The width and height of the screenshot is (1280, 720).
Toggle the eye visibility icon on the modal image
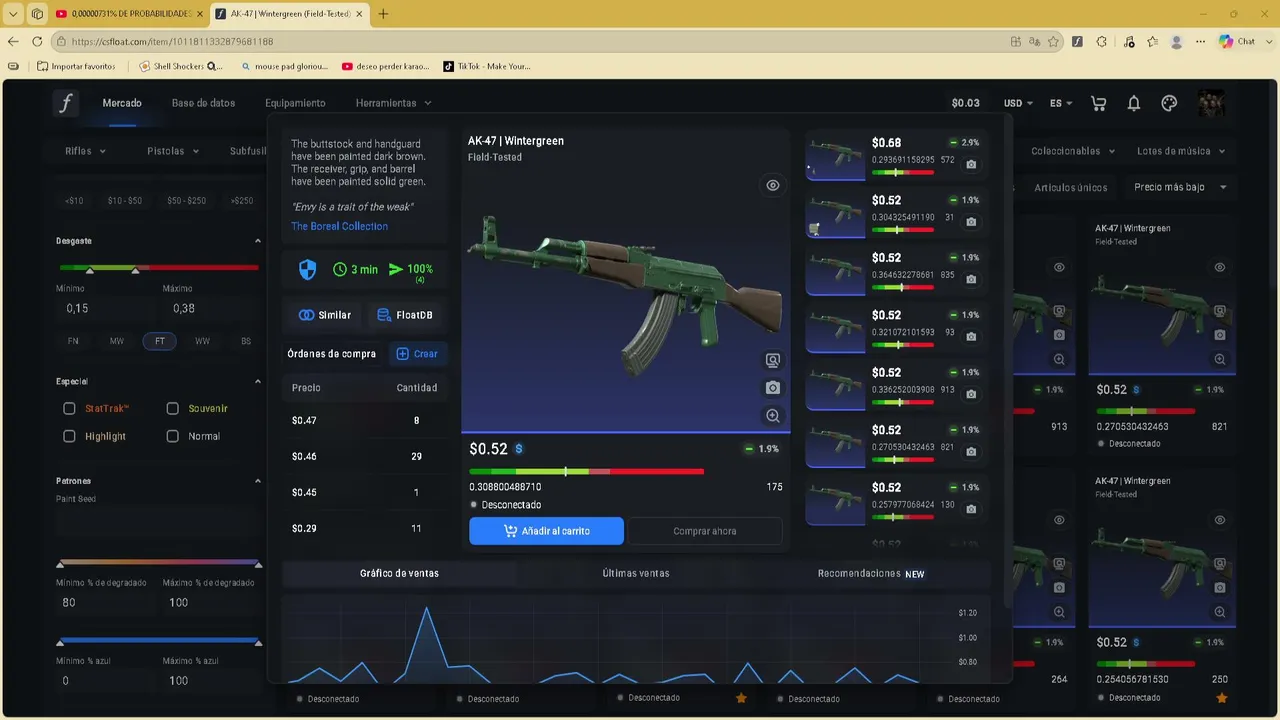772,185
